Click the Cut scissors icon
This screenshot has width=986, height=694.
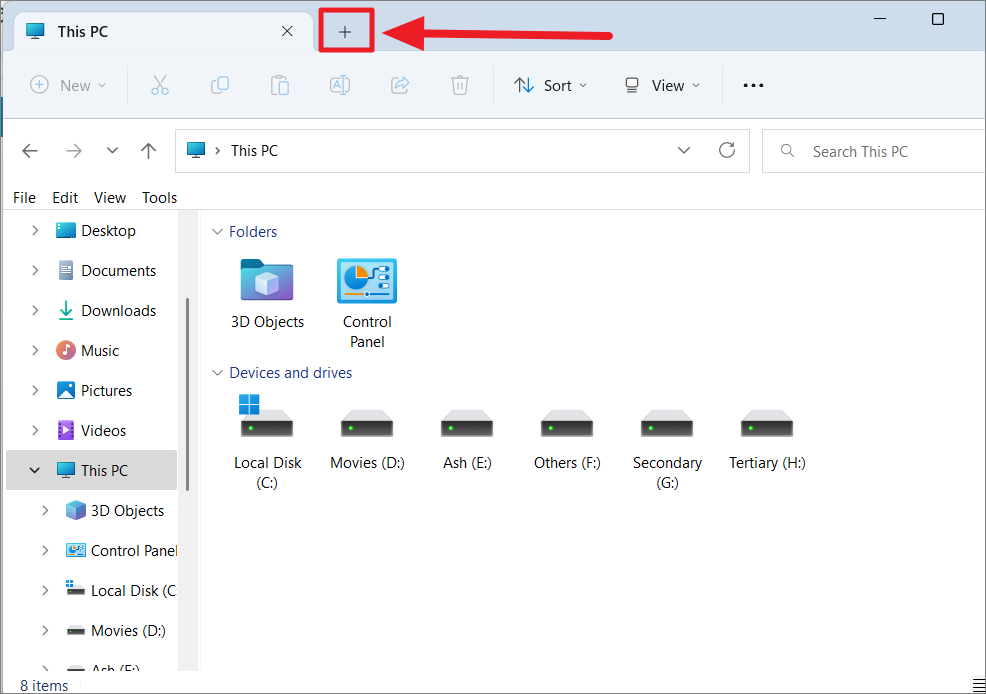point(160,85)
